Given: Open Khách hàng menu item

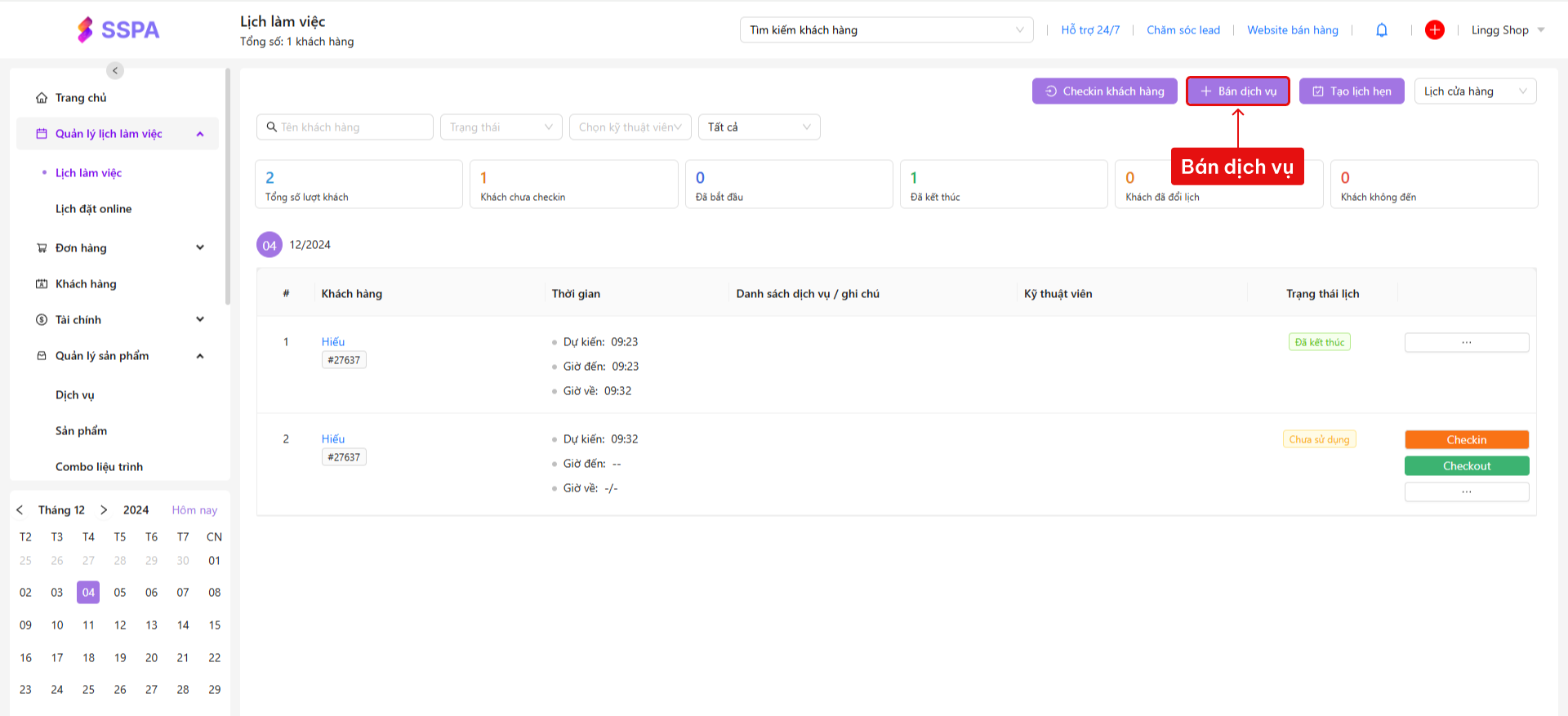Looking at the screenshot, I should click(x=86, y=284).
